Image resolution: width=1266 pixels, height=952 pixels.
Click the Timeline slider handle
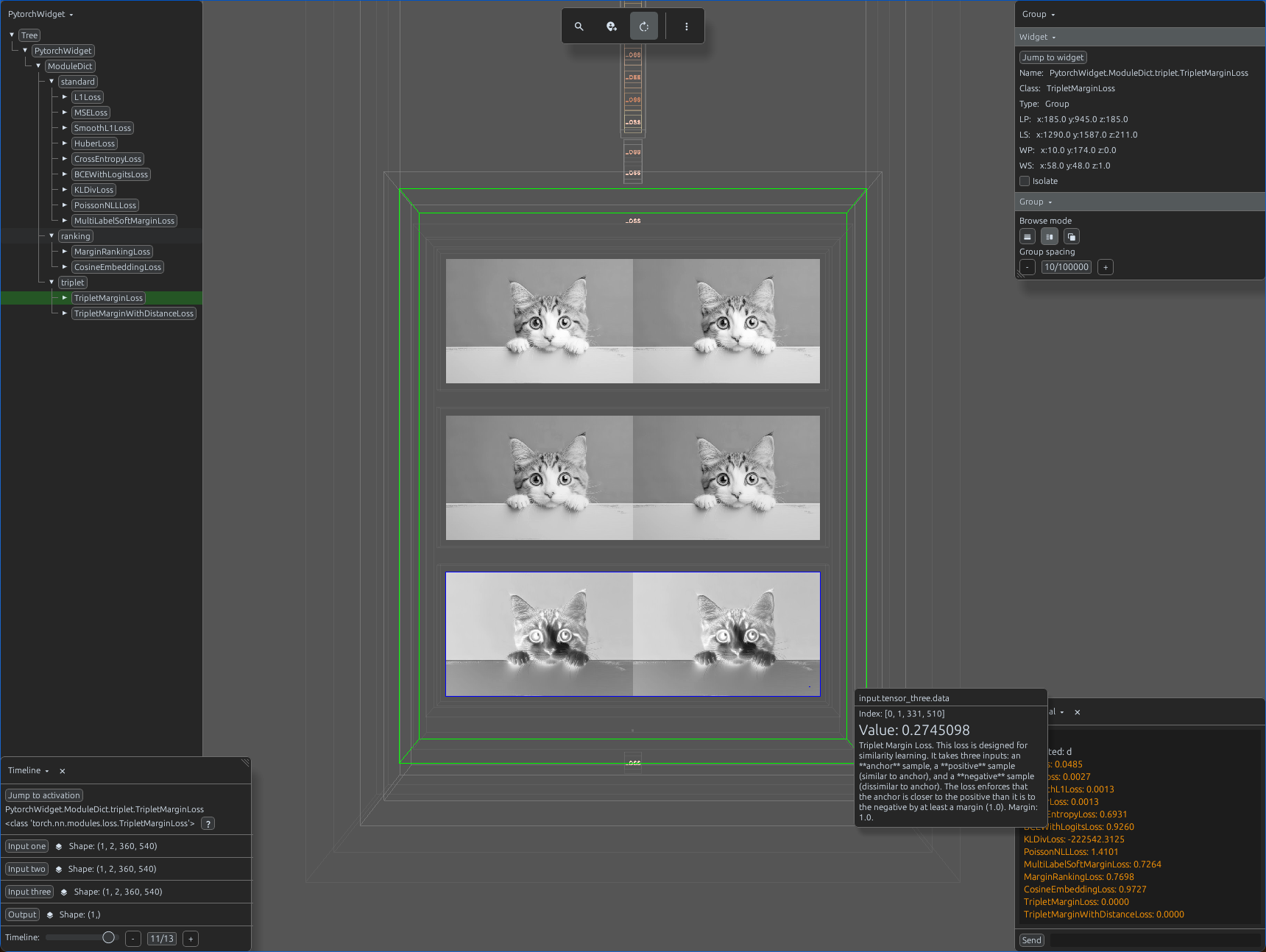pos(109,937)
